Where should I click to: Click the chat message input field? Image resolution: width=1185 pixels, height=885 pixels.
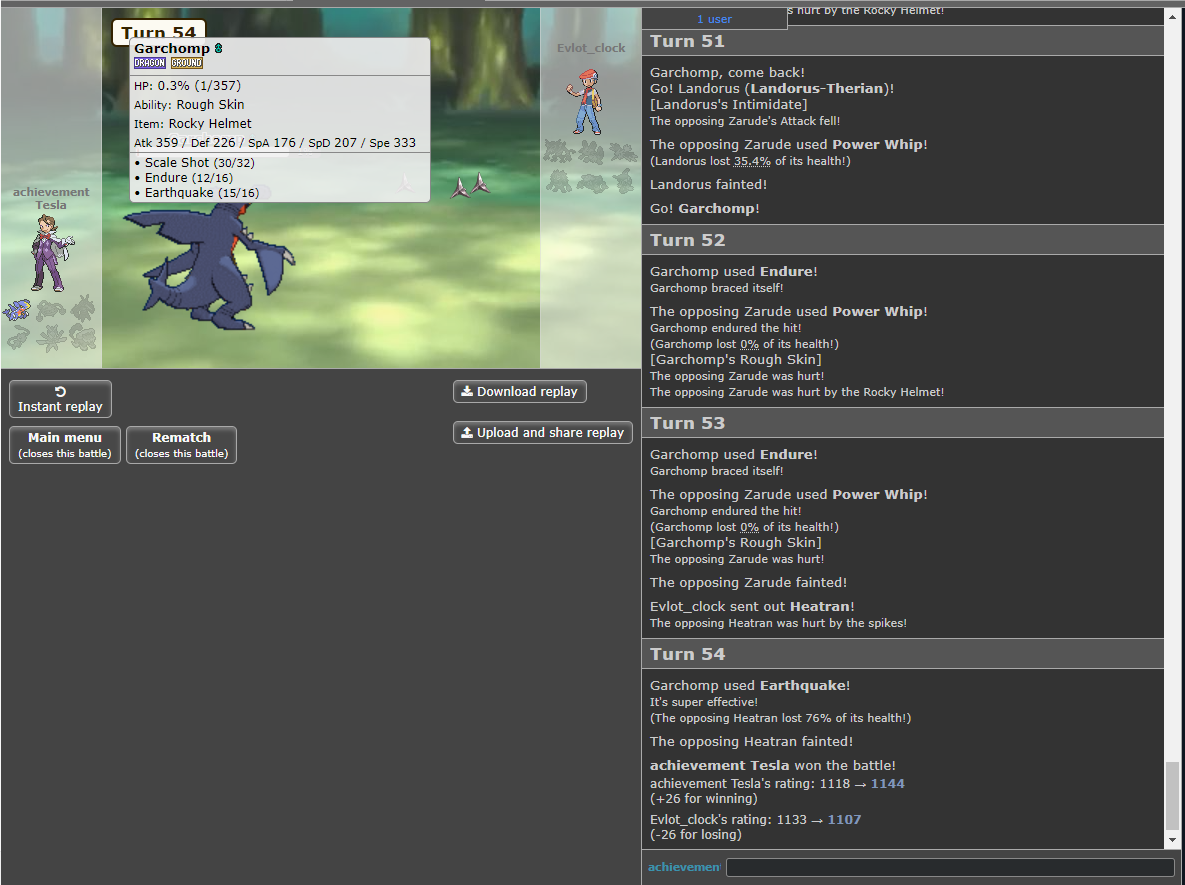pos(950,867)
